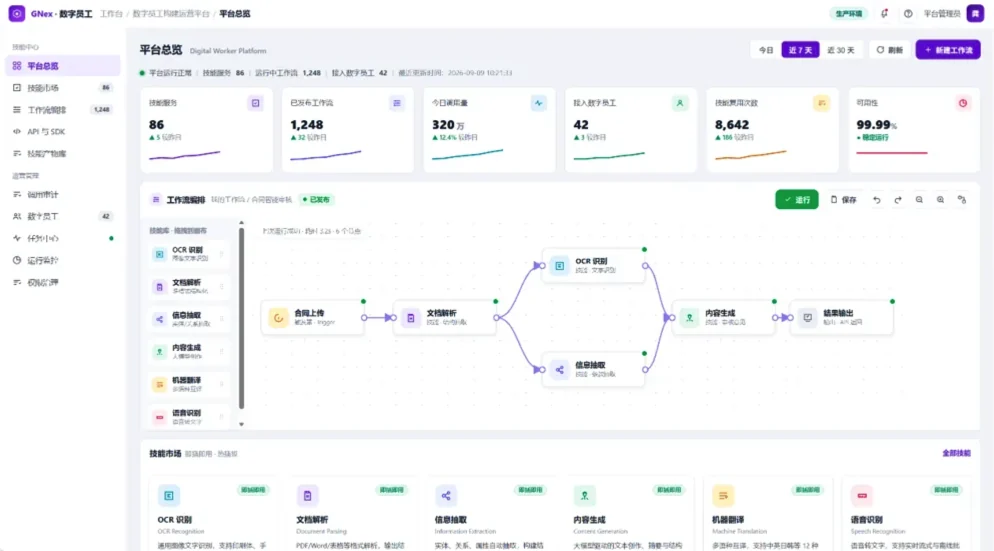
Task: Click the undo arrow in workflow toolbar
Action: 877,200
